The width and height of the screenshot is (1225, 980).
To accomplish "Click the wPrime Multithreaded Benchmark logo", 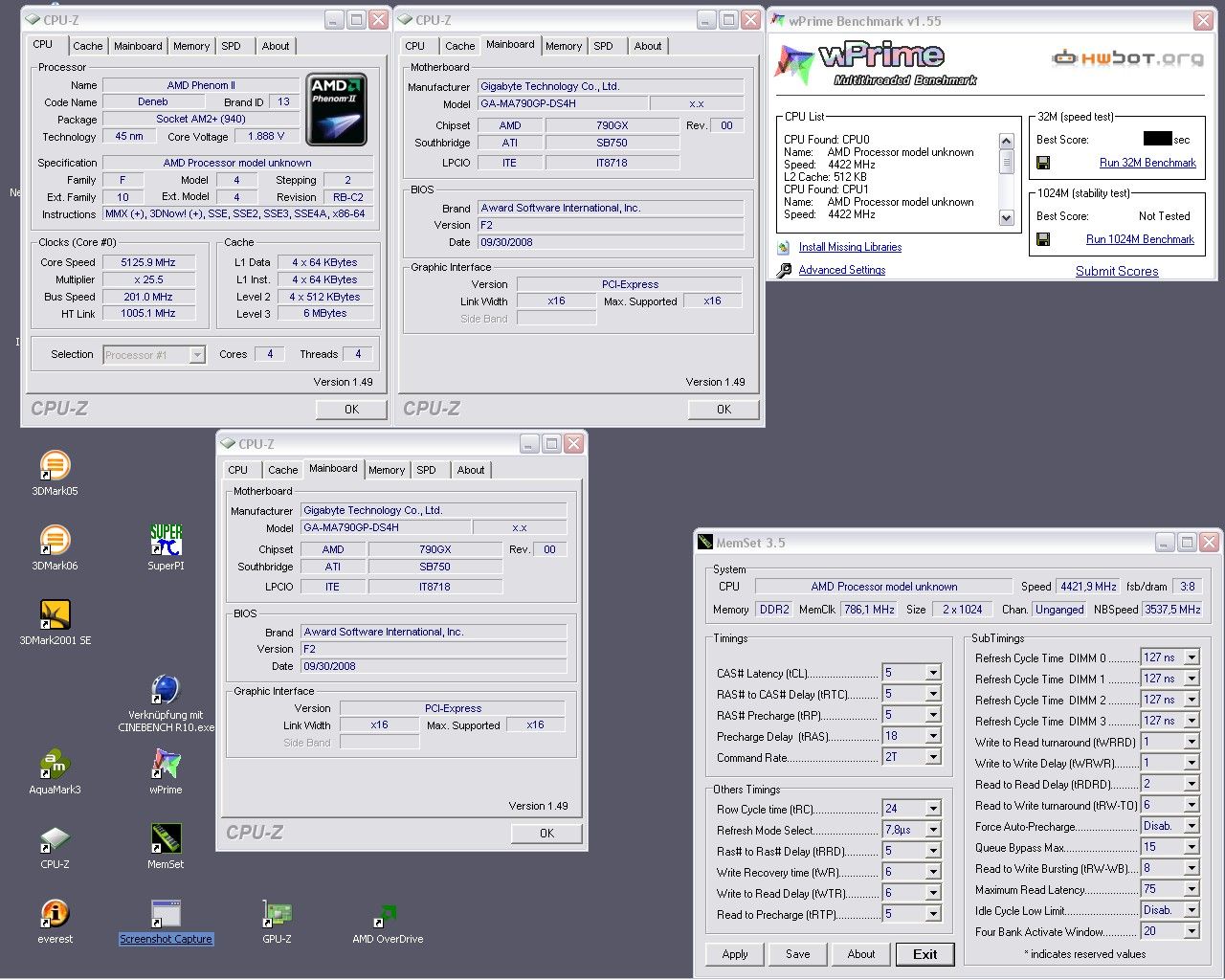I will click(x=876, y=63).
